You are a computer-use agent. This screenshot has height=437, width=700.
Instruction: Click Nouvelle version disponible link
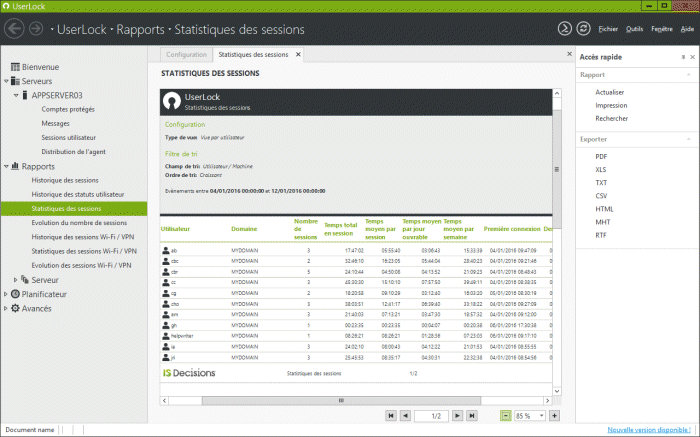[649, 430]
